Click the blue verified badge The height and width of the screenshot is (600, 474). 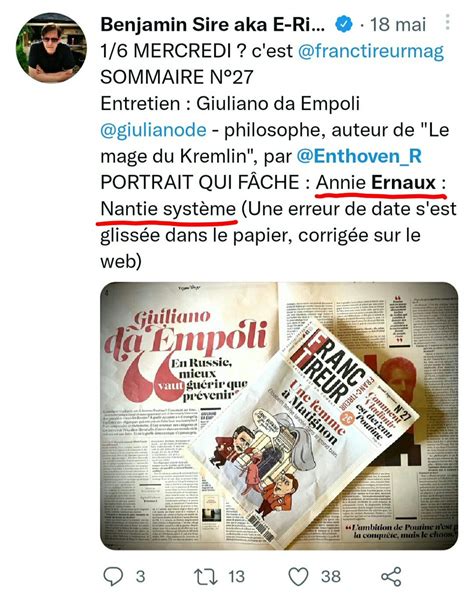[x=344, y=24]
